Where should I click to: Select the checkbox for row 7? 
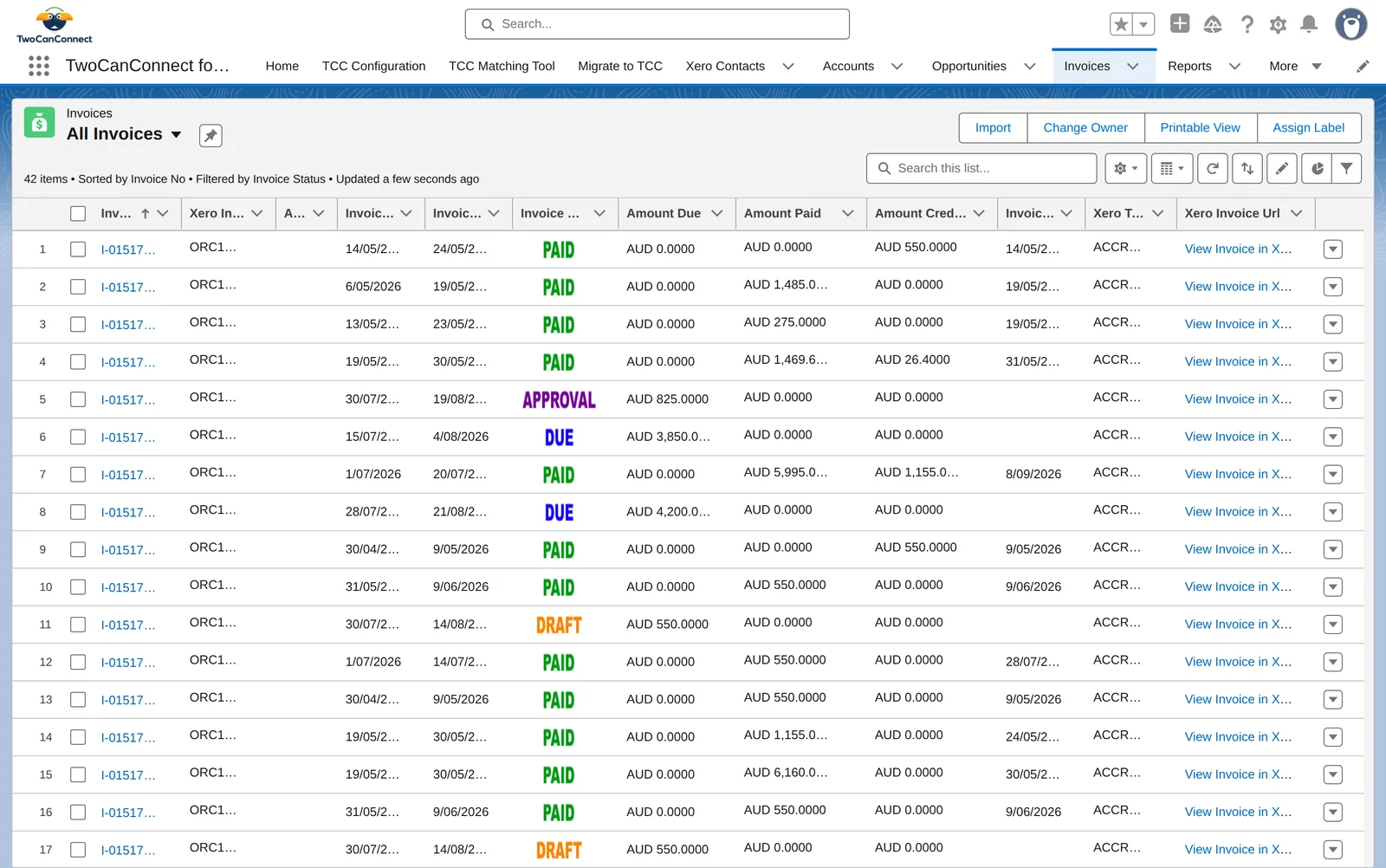[x=78, y=475]
